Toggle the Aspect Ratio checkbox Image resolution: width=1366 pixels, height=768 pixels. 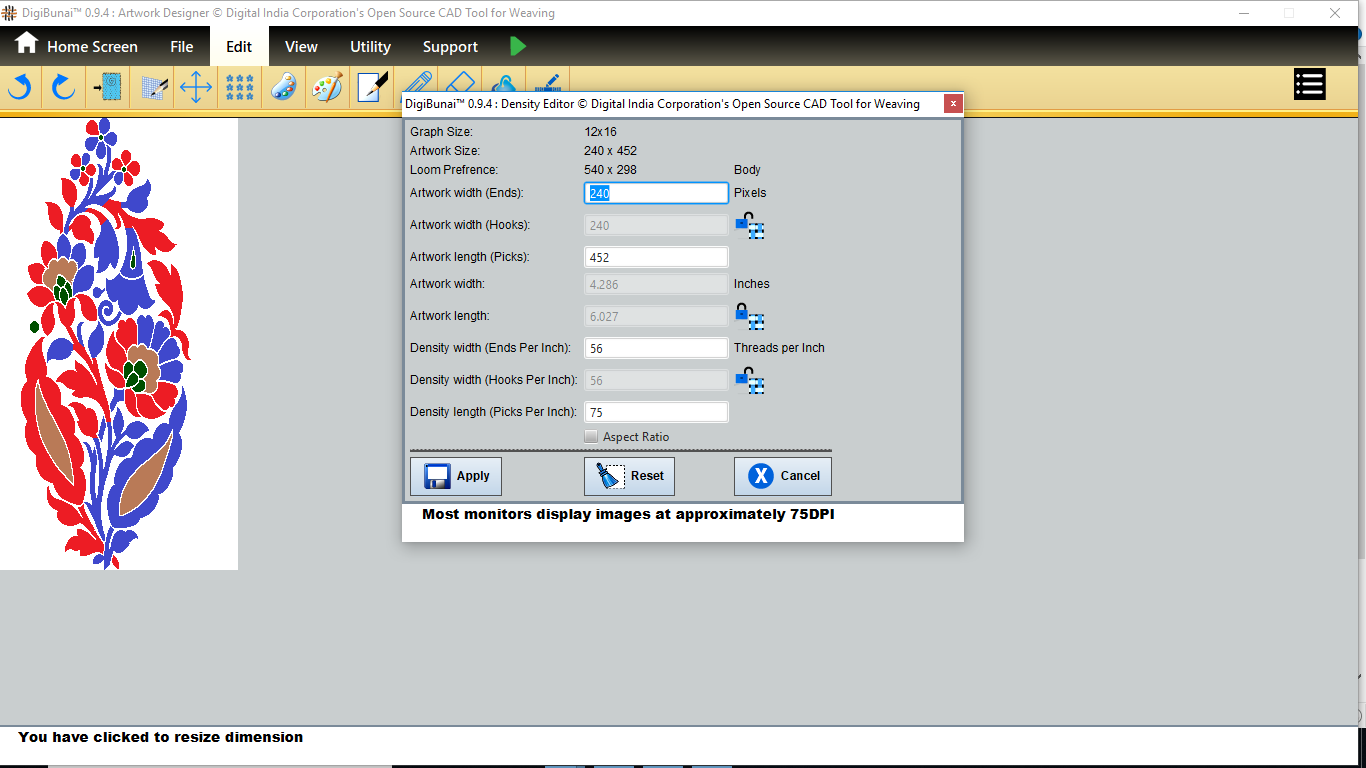pyautogui.click(x=591, y=437)
